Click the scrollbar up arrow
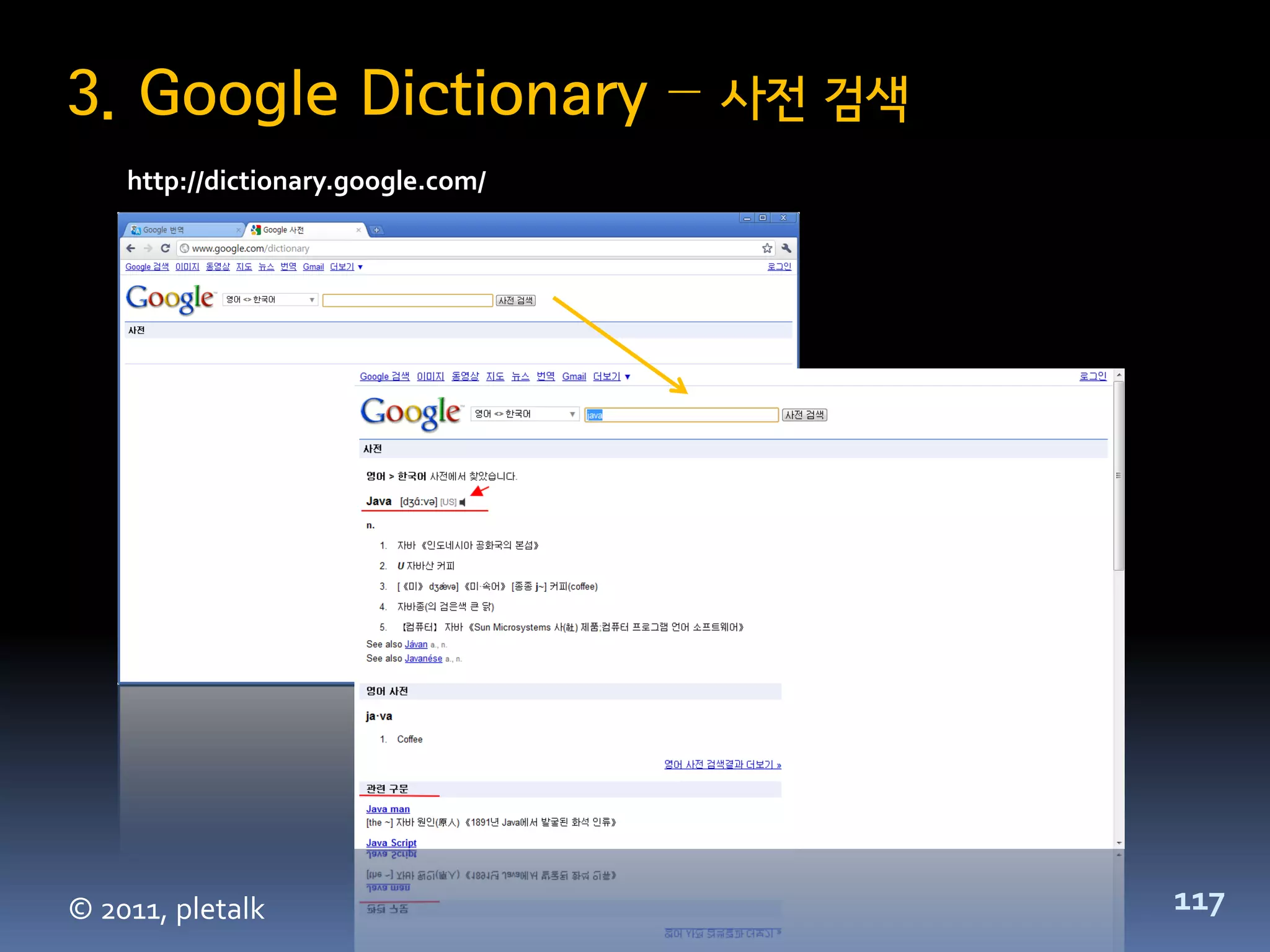The image size is (1270, 952). coord(1119,375)
